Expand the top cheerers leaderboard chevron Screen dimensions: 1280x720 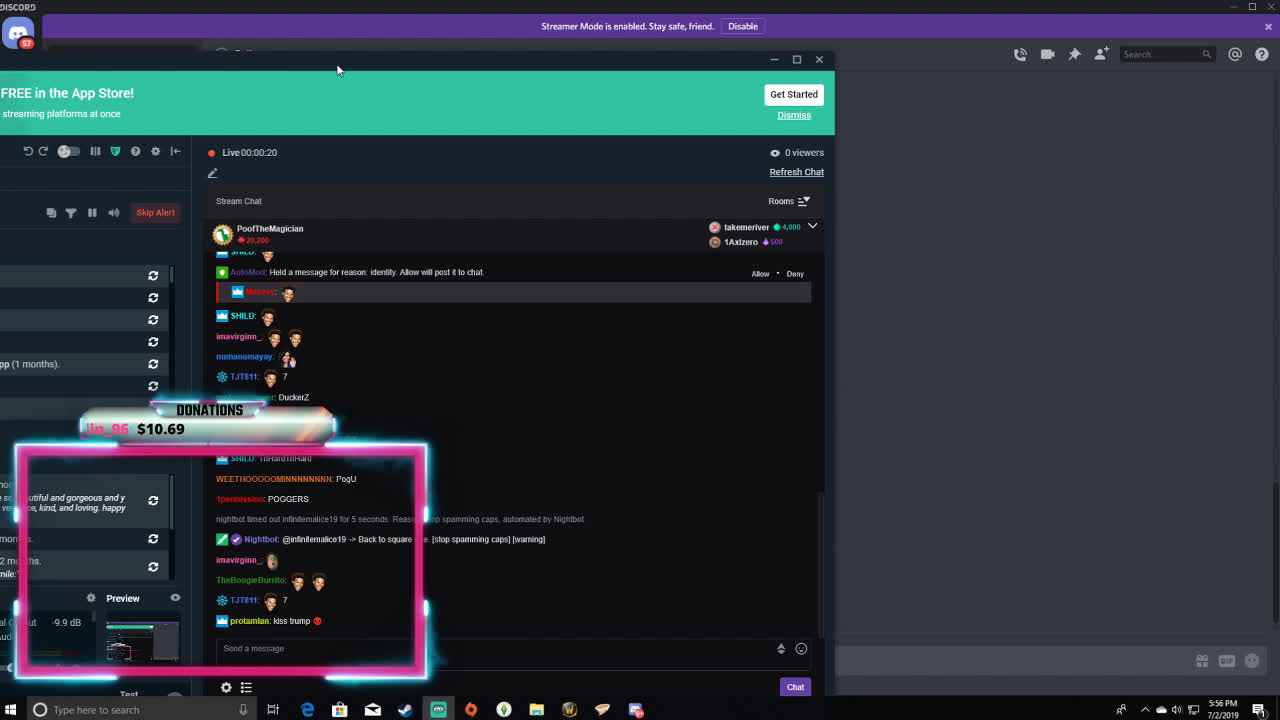point(812,227)
